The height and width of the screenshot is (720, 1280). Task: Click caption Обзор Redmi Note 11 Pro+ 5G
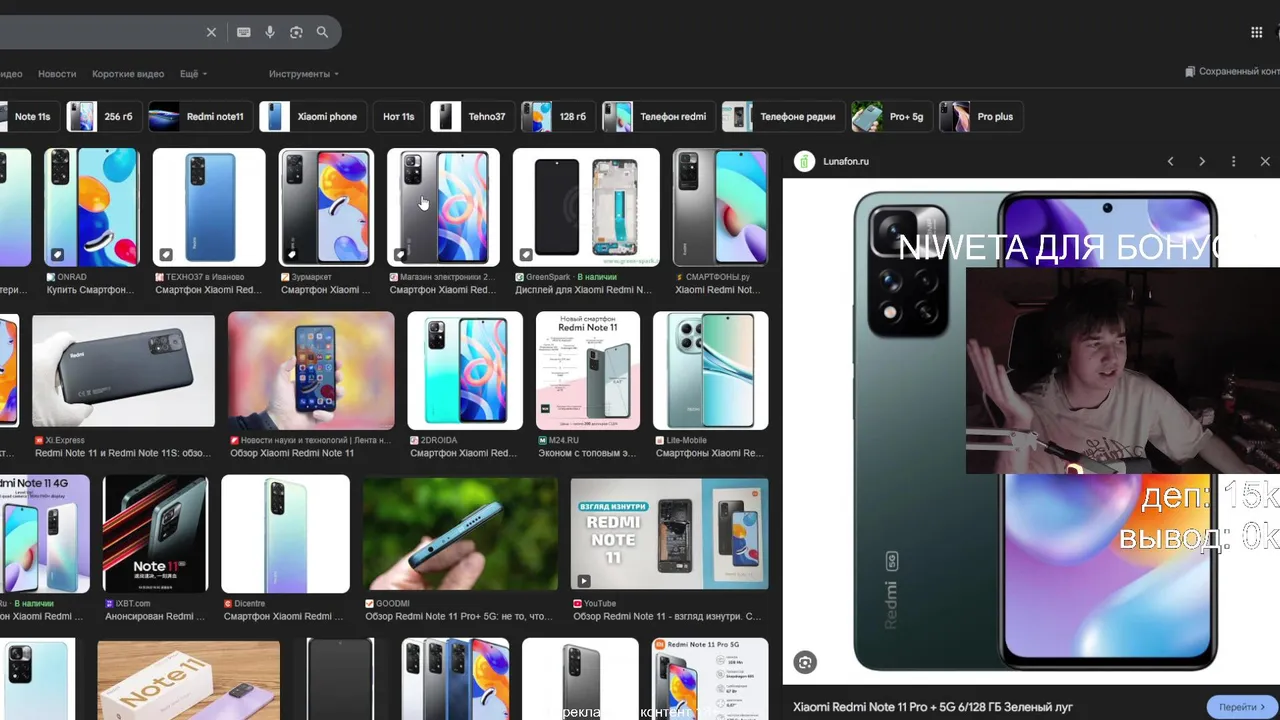459,617
